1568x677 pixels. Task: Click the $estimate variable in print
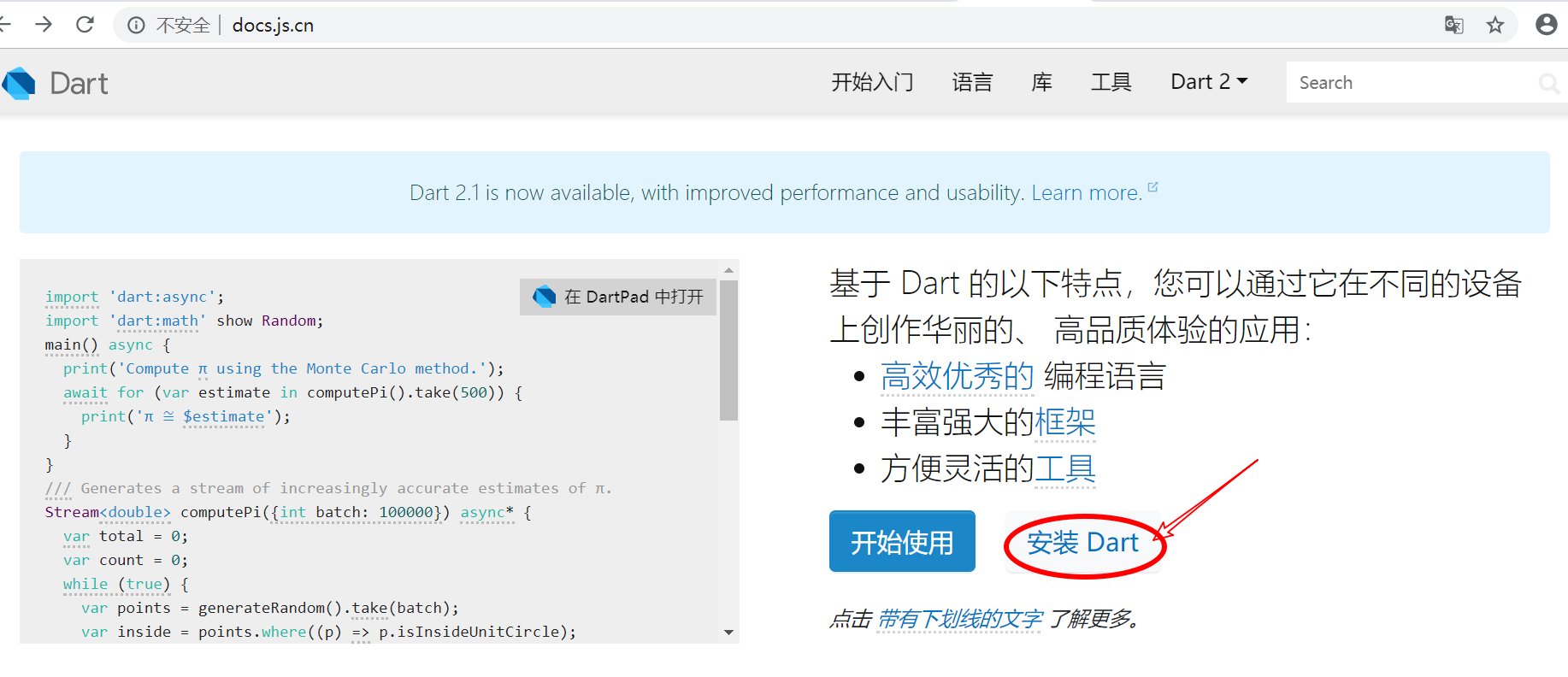[x=224, y=416]
